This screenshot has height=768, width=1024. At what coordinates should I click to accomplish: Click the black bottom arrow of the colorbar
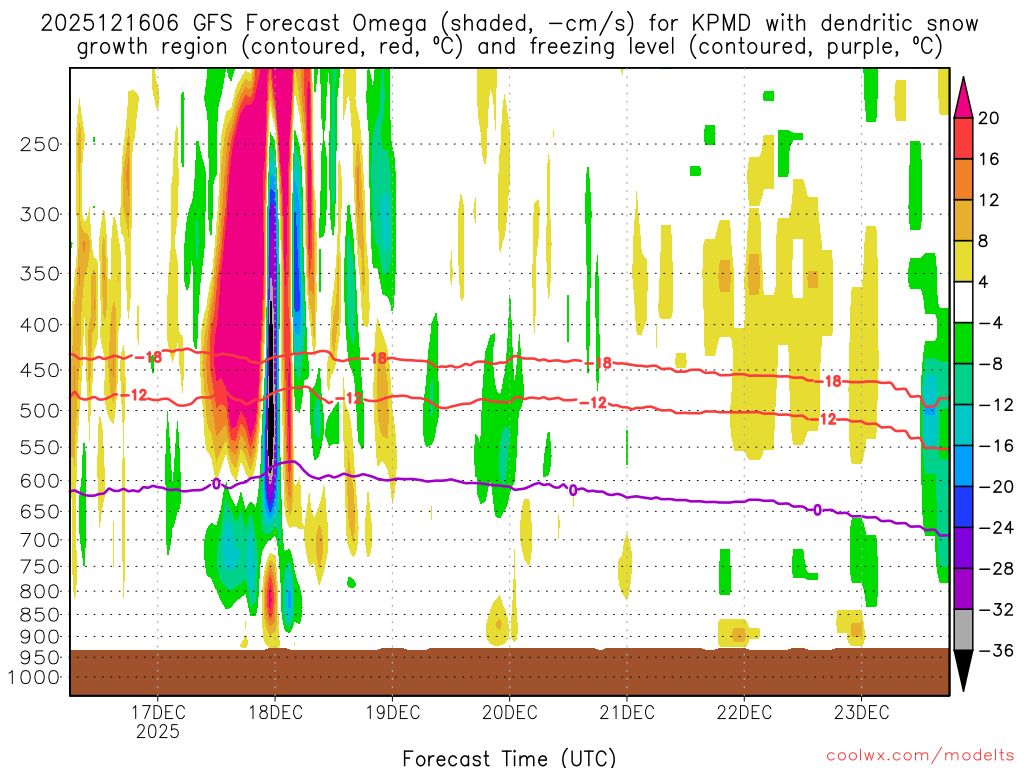click(963, 671)
